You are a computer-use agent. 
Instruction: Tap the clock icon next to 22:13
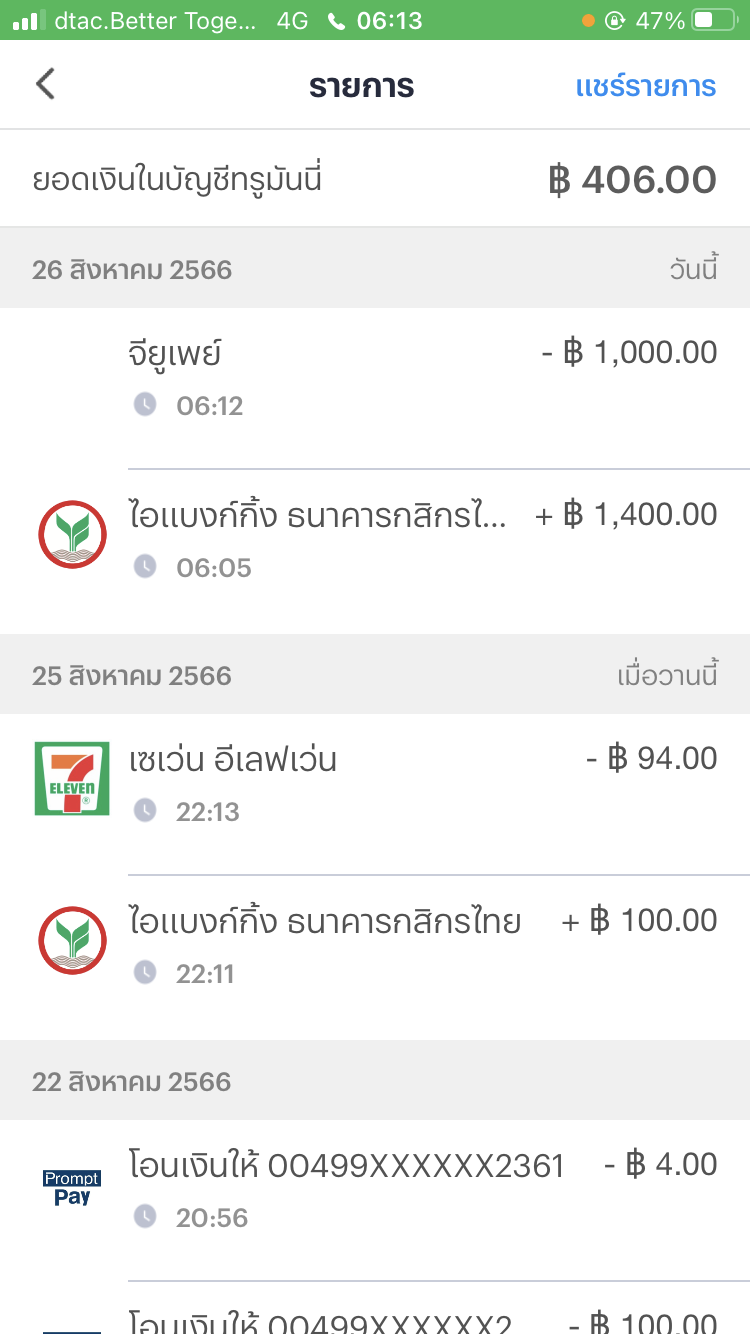point(145,811)
